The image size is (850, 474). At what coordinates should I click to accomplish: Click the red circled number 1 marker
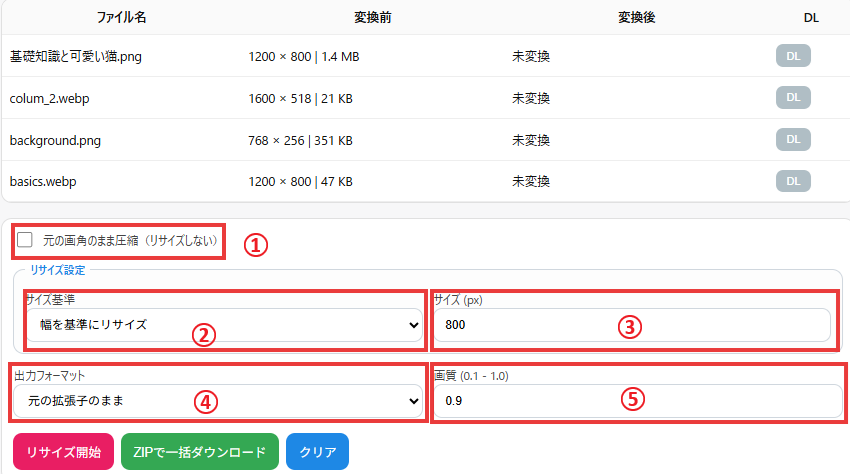257,245
